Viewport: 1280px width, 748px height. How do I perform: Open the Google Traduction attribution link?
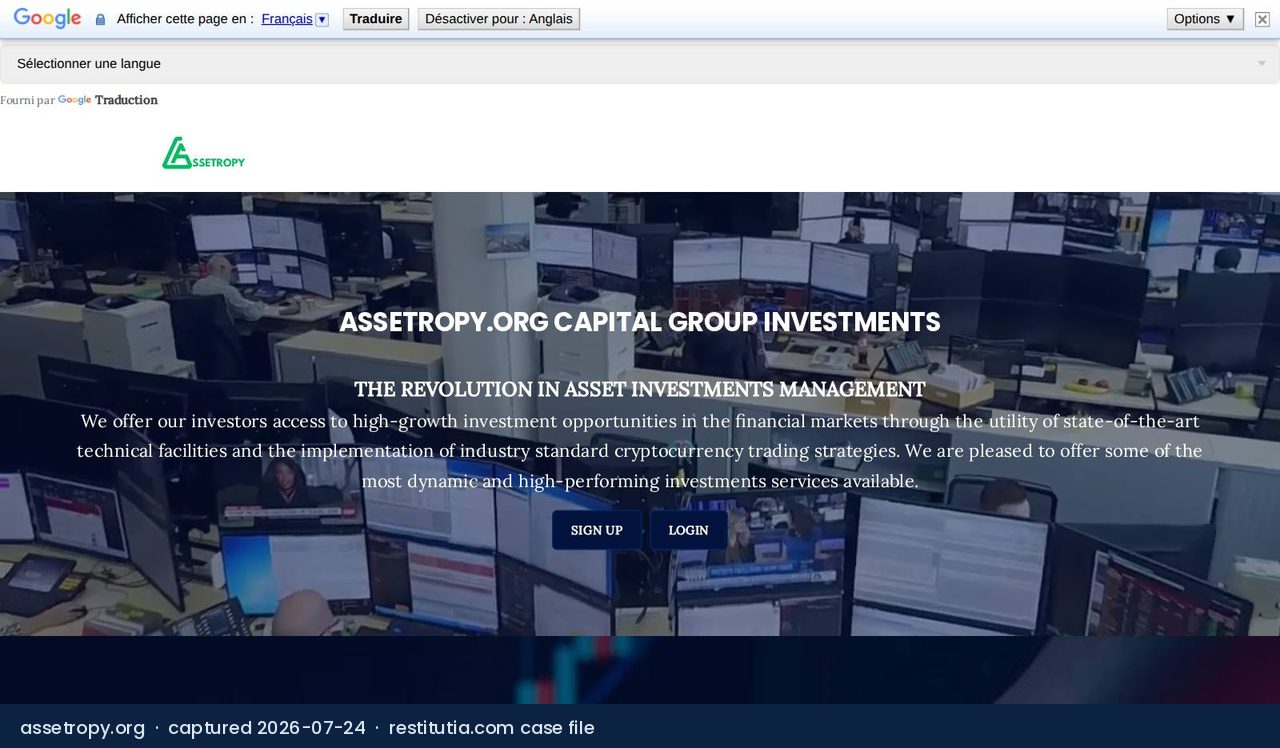point(108,100)
